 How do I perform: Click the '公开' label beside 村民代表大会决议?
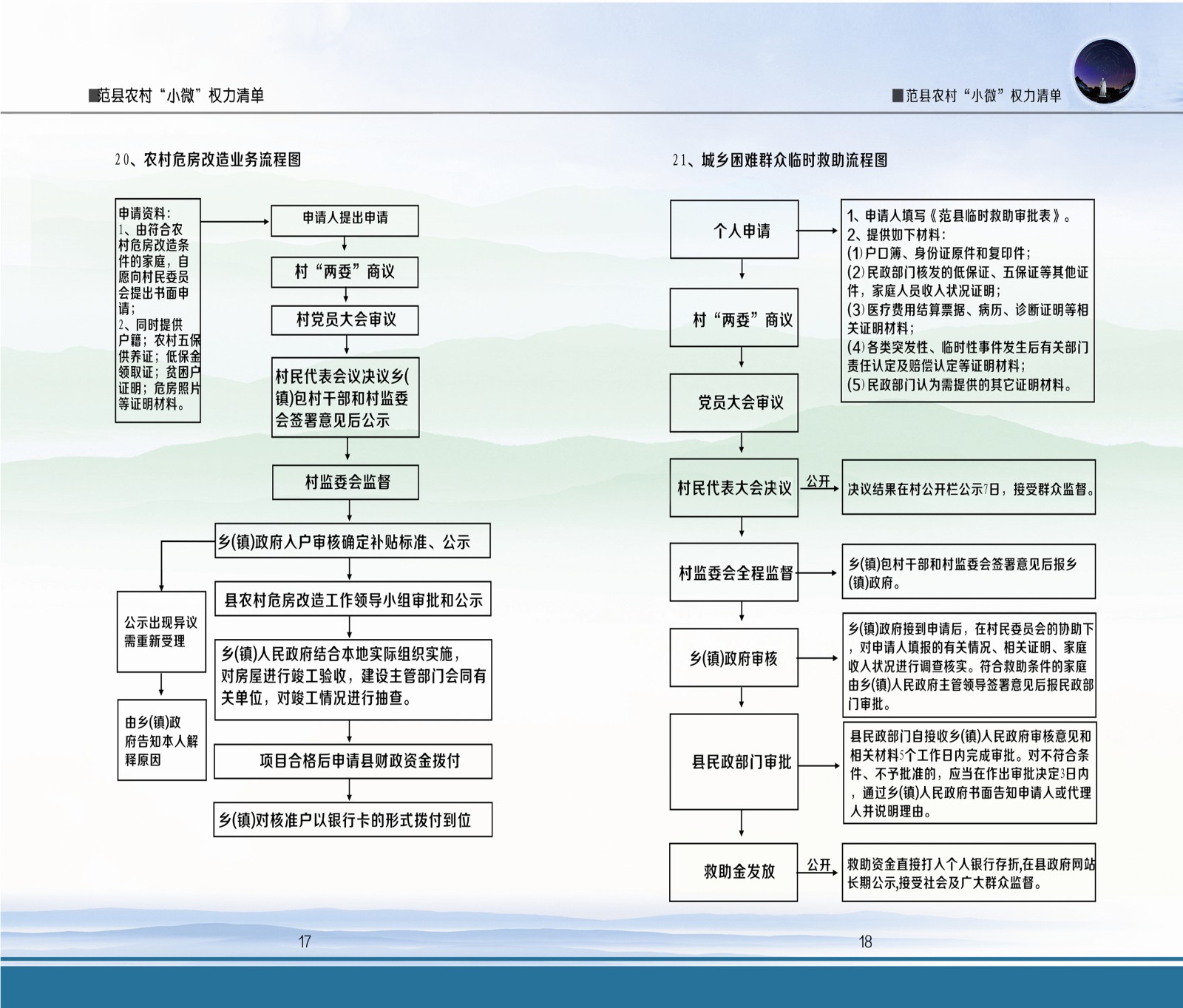tap(818, 481)
